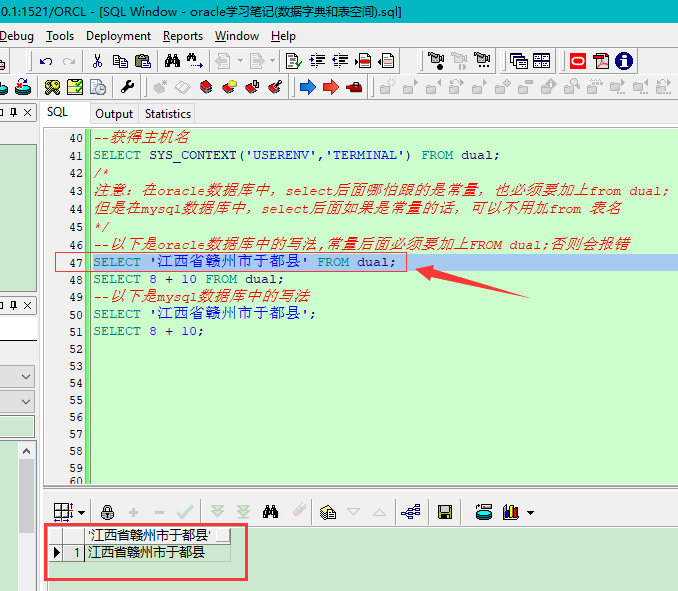Image resolution: width=678 pixels, height=591 pixels.
Task: Close the lower left panel
Action: click(28, 306)
